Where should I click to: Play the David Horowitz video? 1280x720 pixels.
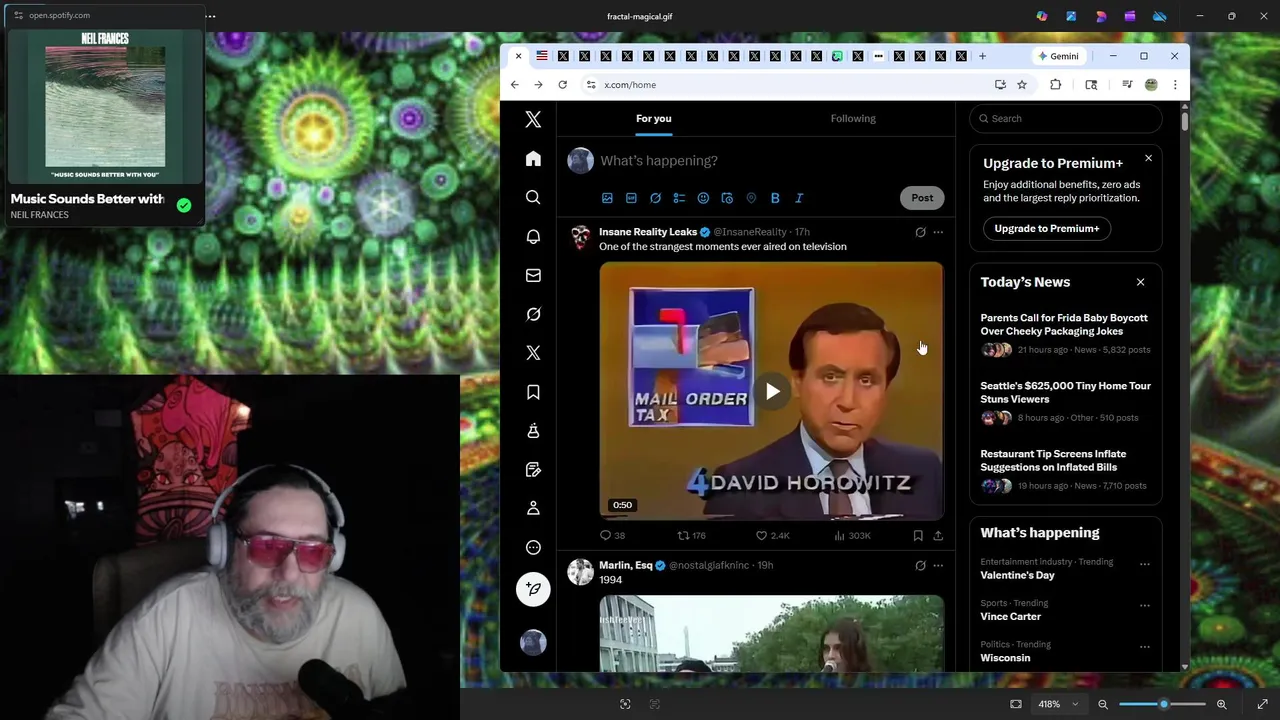(x=772, y=391)
